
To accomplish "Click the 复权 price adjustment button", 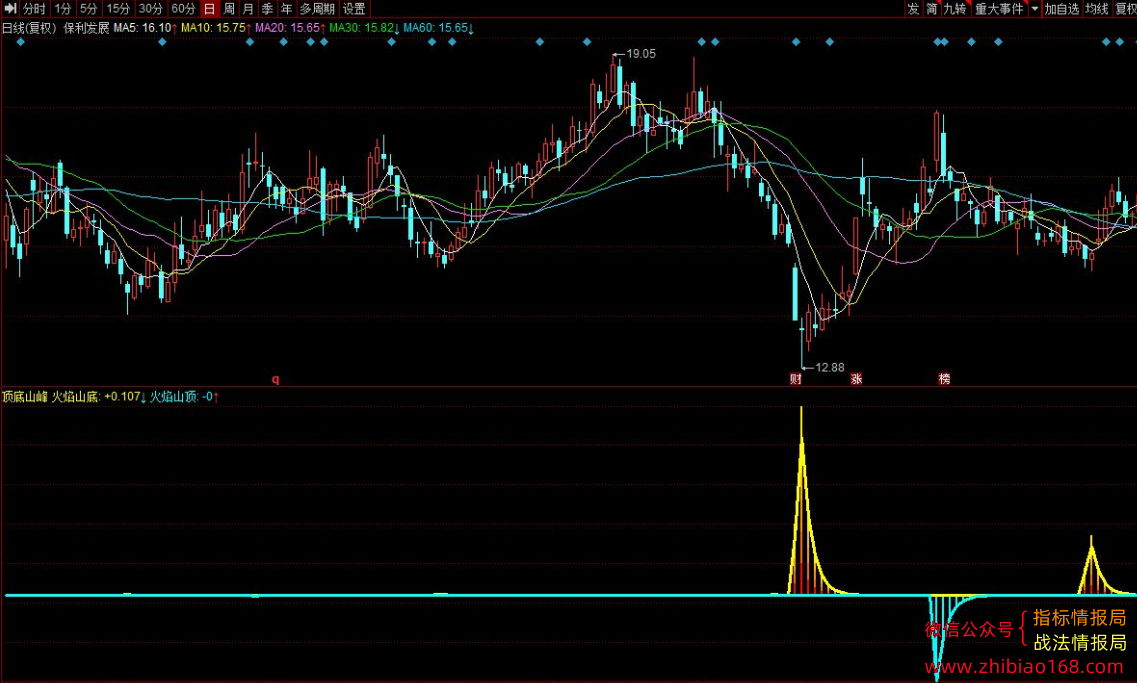I will (x=1126, y=9).
